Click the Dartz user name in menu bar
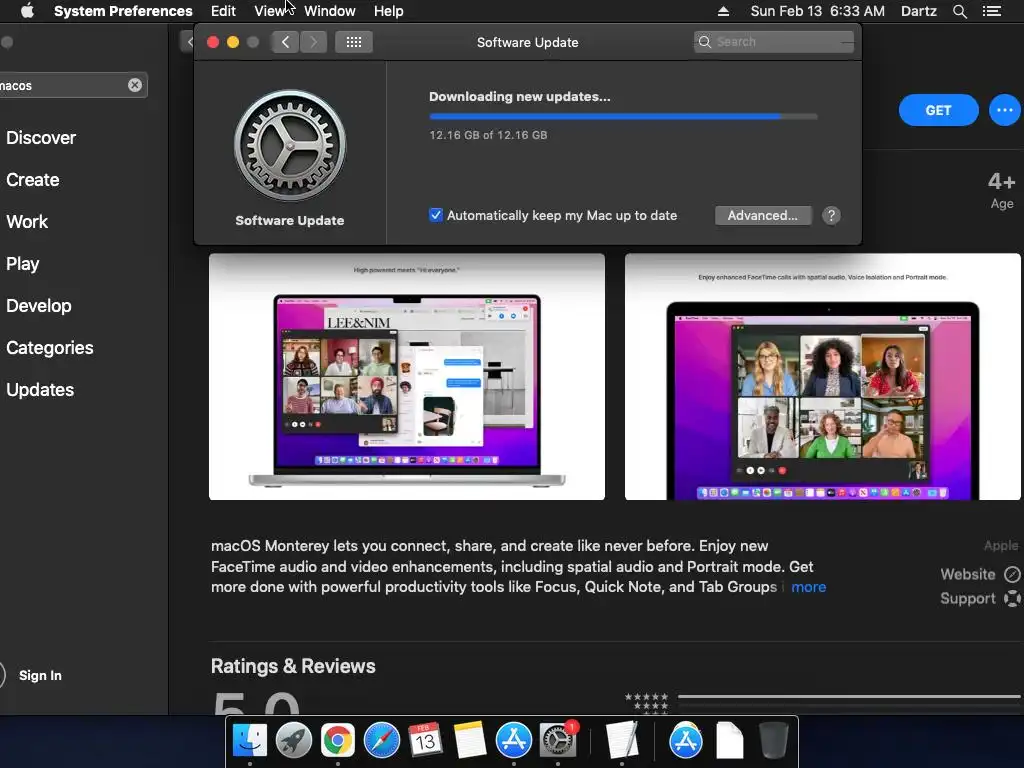Screen dimensions: 1024x768 coord(918,11)
